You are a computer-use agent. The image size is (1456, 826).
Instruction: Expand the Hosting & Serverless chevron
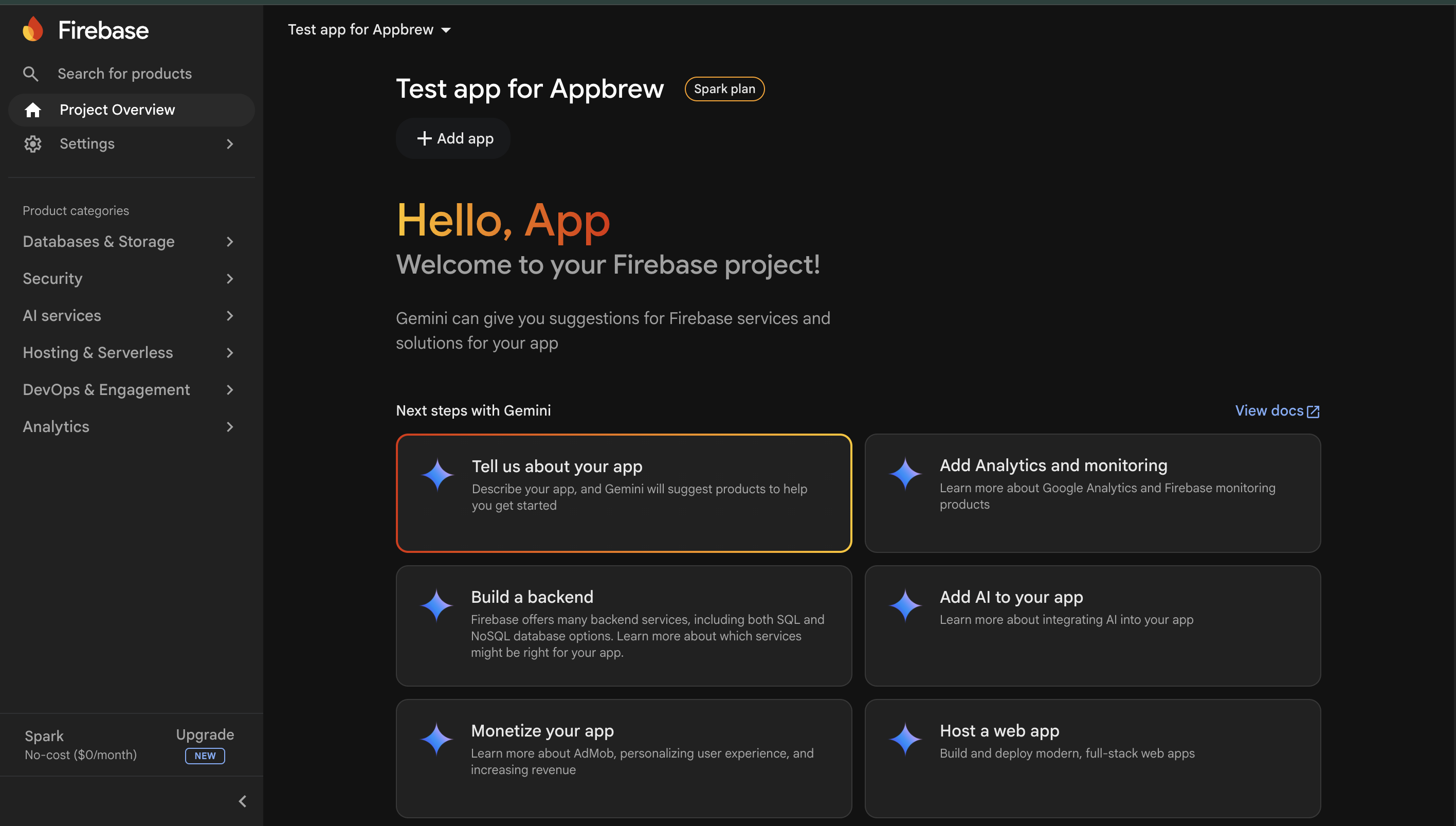(230, 353)
